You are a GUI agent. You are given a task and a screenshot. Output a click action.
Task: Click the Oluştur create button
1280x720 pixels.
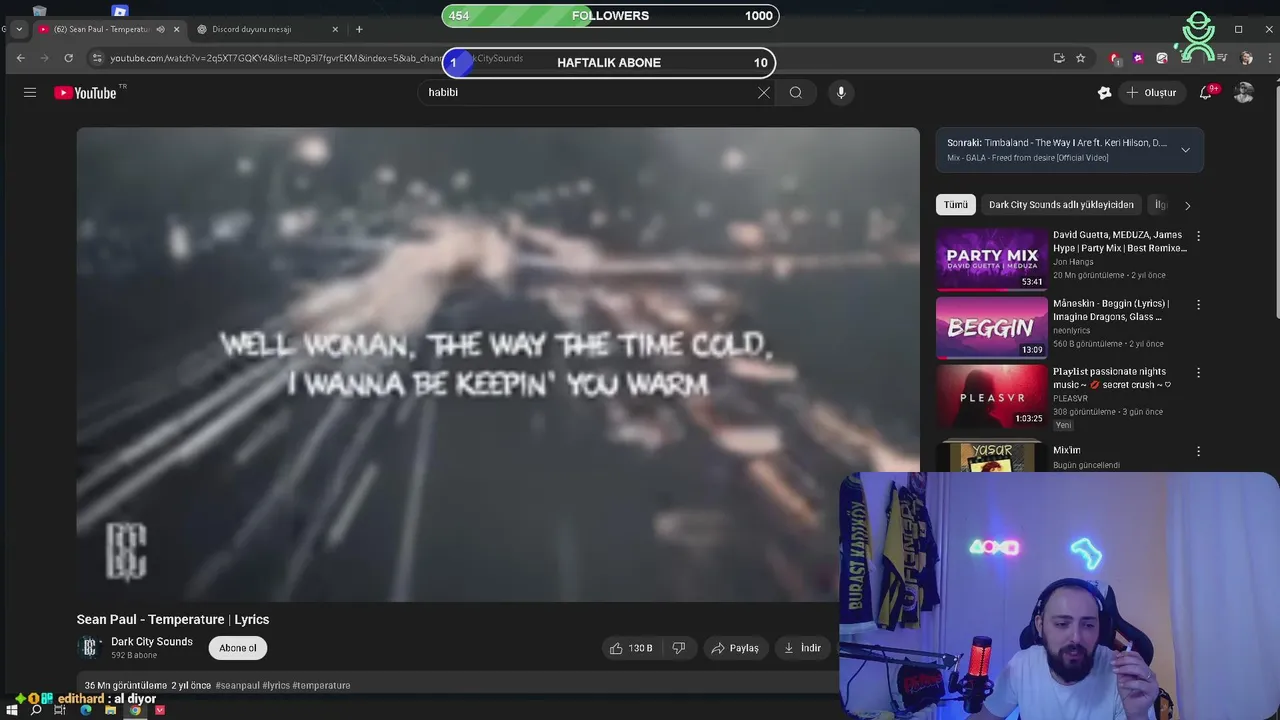pyautogui.click(x=1152, y=92)
